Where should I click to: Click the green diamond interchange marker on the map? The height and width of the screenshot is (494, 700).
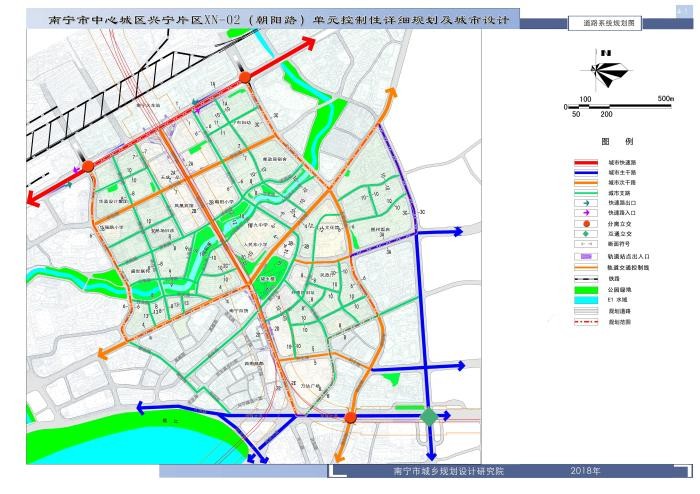coord(429,417)
